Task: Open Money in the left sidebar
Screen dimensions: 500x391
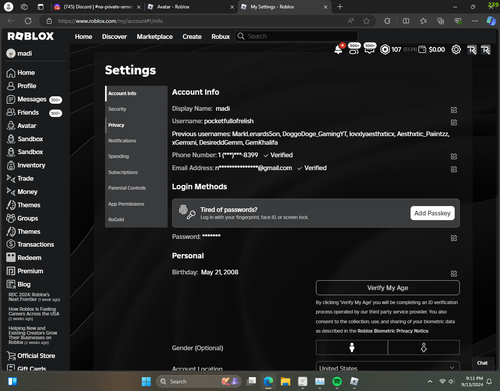Action: point(22,192)
